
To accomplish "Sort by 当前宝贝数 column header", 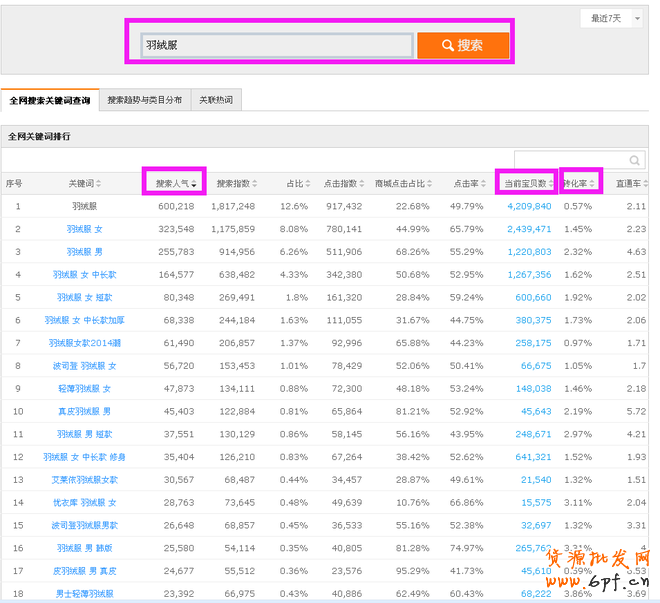I will point(526,183).
